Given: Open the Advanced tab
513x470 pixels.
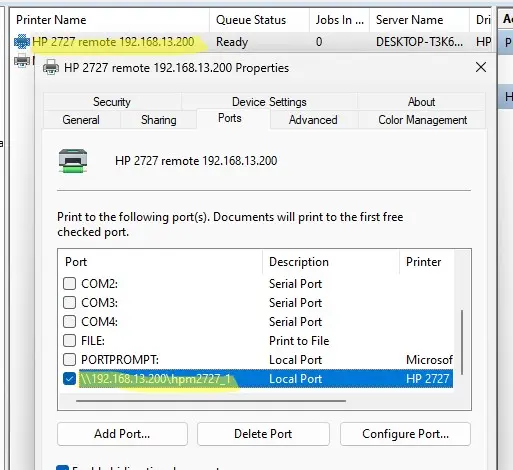Looking at the screenshot, I should click(313, 120).
